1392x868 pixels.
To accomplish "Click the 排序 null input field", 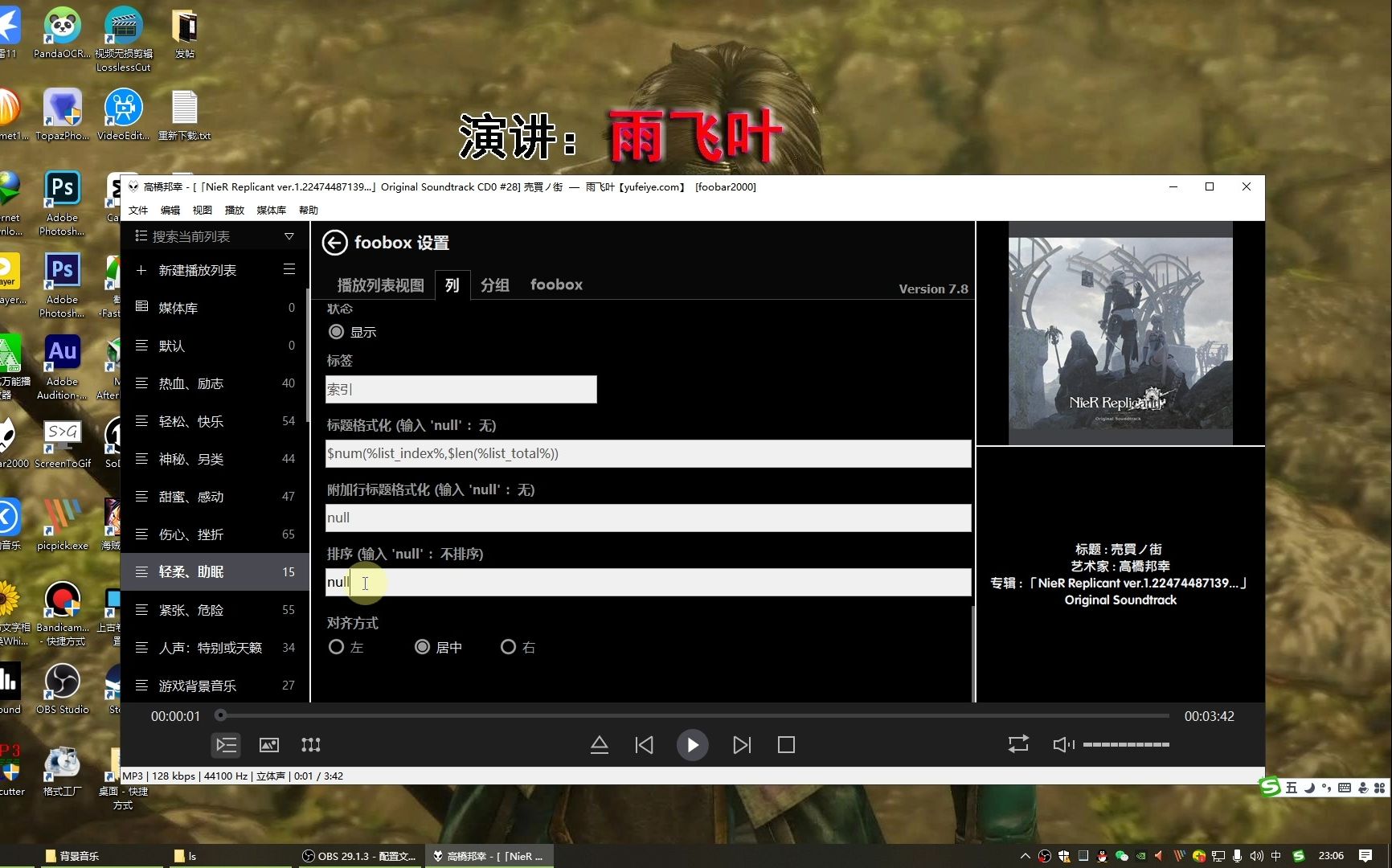I will tap(648, 582).
